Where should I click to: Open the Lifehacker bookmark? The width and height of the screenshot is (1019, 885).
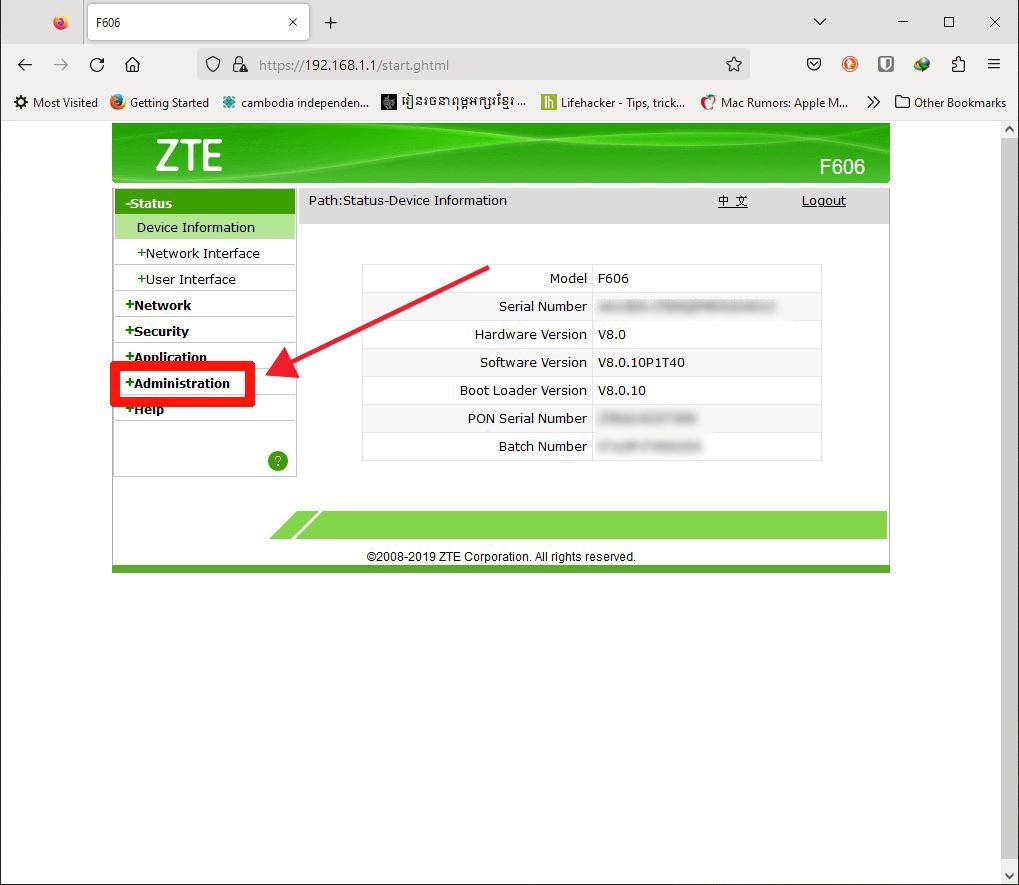(613, 103)
